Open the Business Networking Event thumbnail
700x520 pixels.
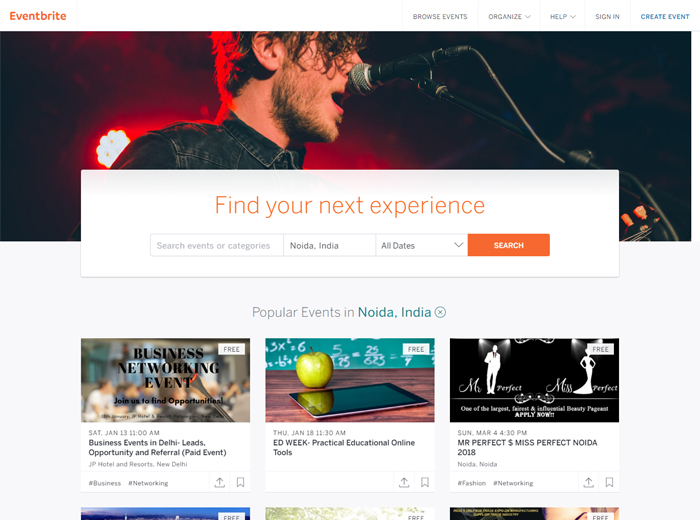tap(165, 380)
